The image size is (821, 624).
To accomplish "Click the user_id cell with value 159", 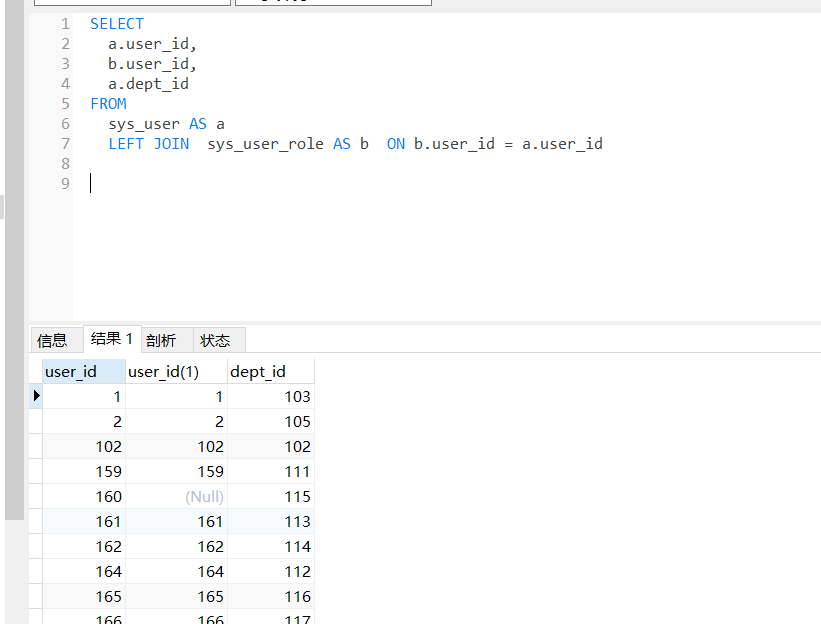I will pyautogui.click(x=108, y=472).
